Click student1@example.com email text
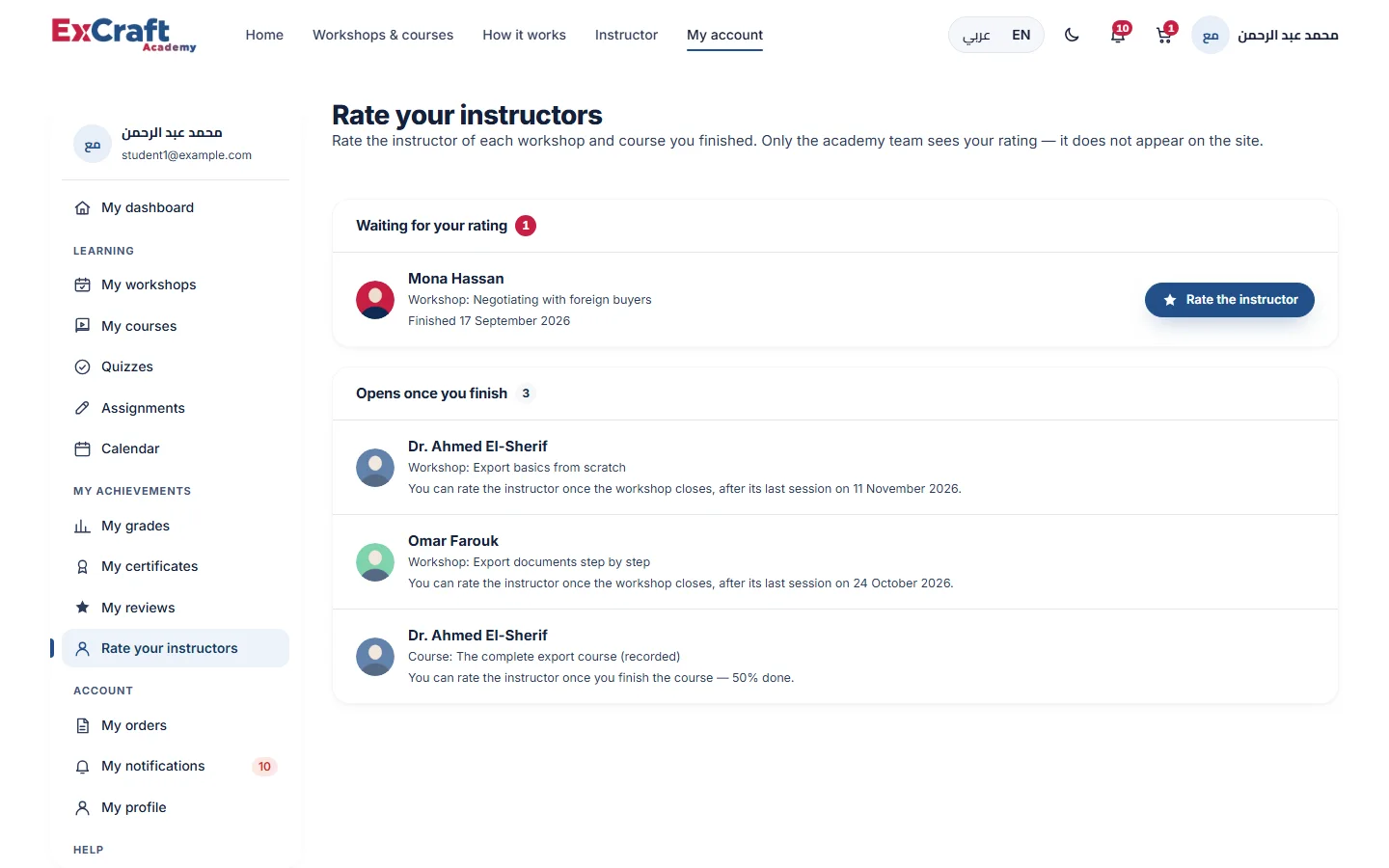 (x=186, y=155)
